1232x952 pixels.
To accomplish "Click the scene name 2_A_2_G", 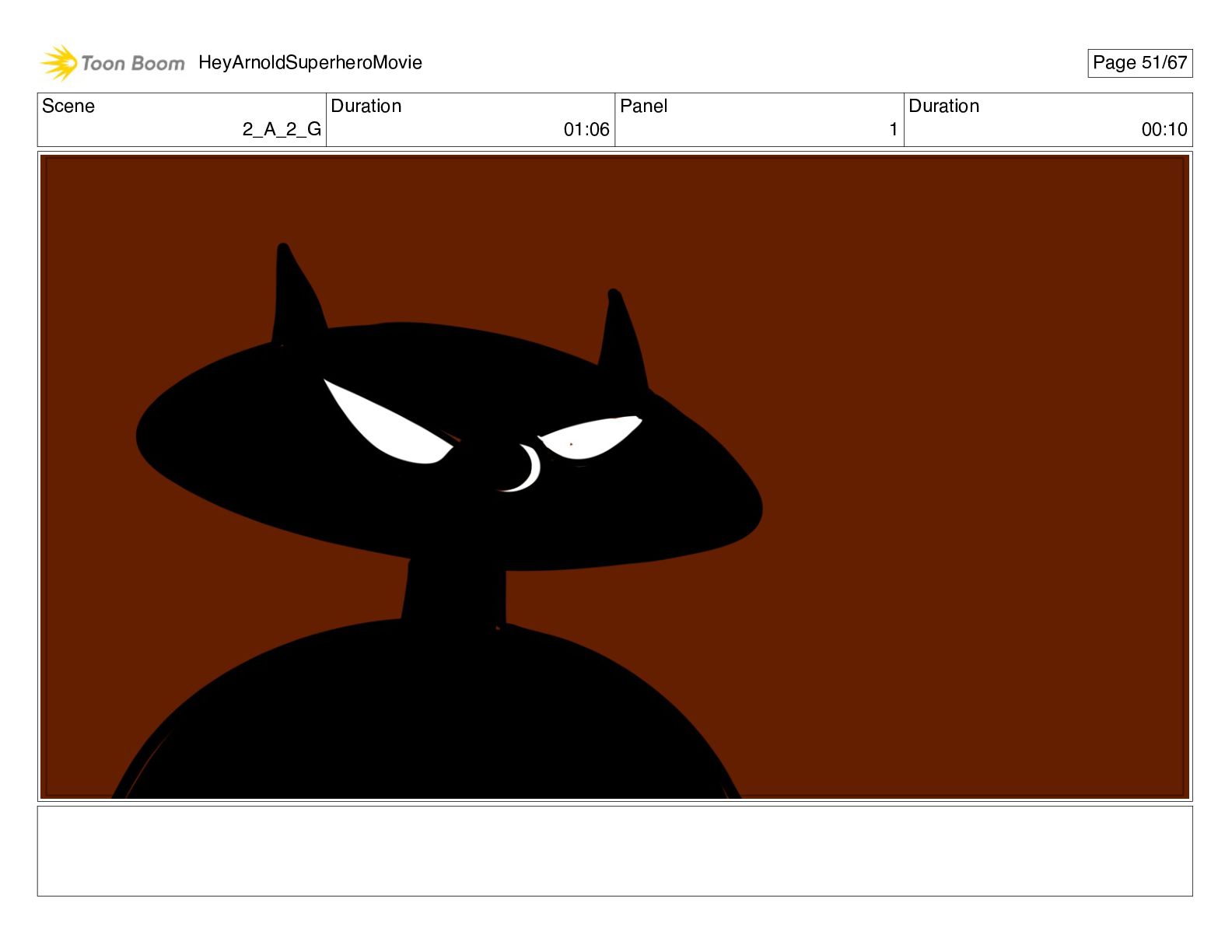I will (x=282, y=129).
